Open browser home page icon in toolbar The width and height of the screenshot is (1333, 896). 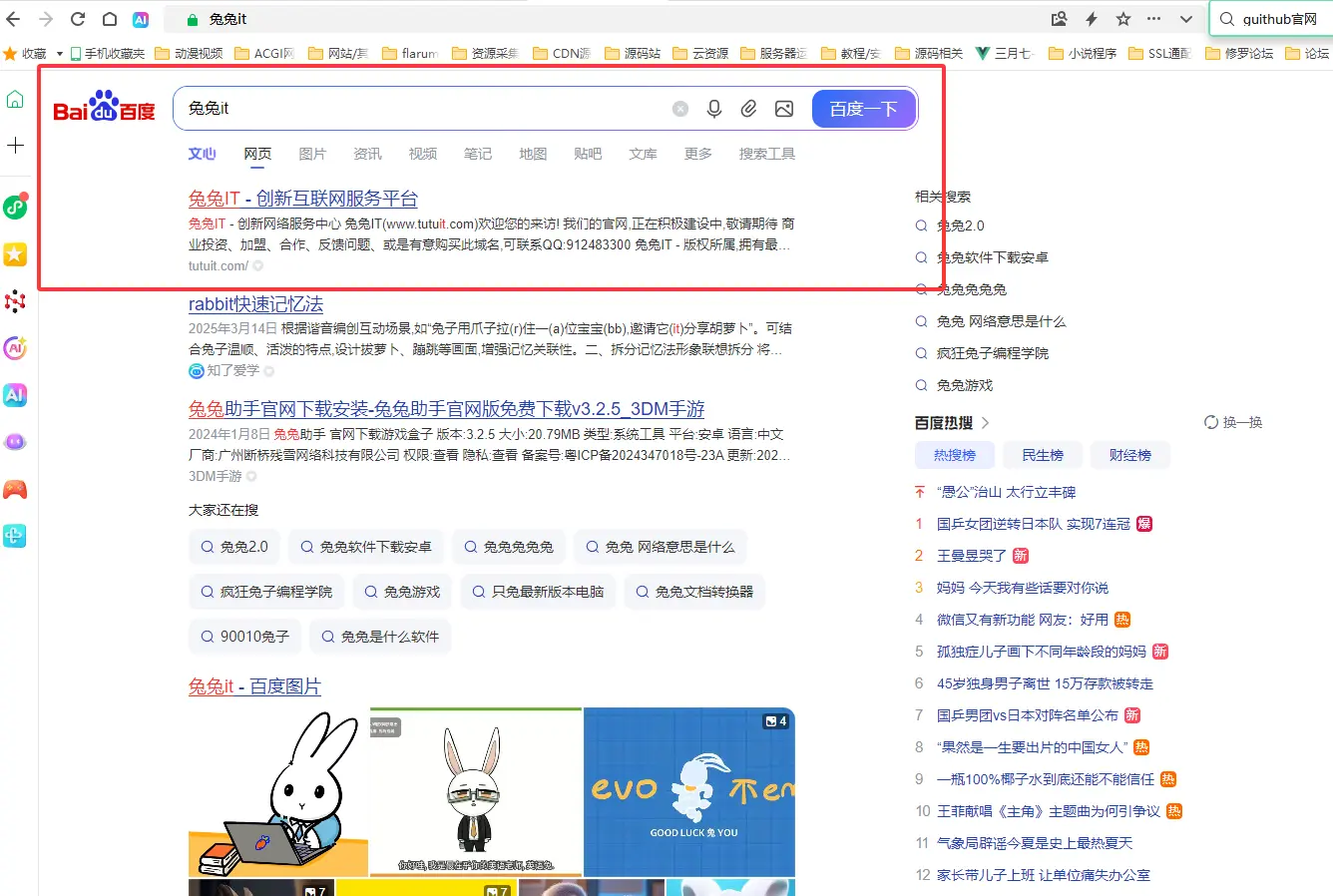(110, 19)
